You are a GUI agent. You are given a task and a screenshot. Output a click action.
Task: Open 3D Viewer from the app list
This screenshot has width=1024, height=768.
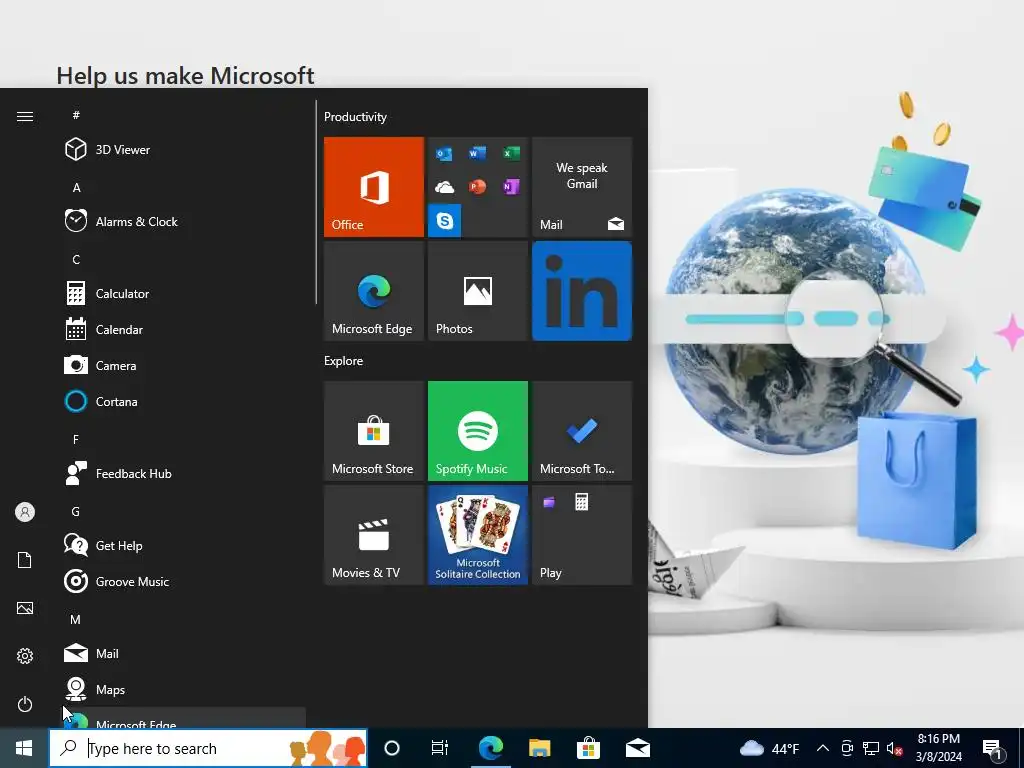click(183, 150)
